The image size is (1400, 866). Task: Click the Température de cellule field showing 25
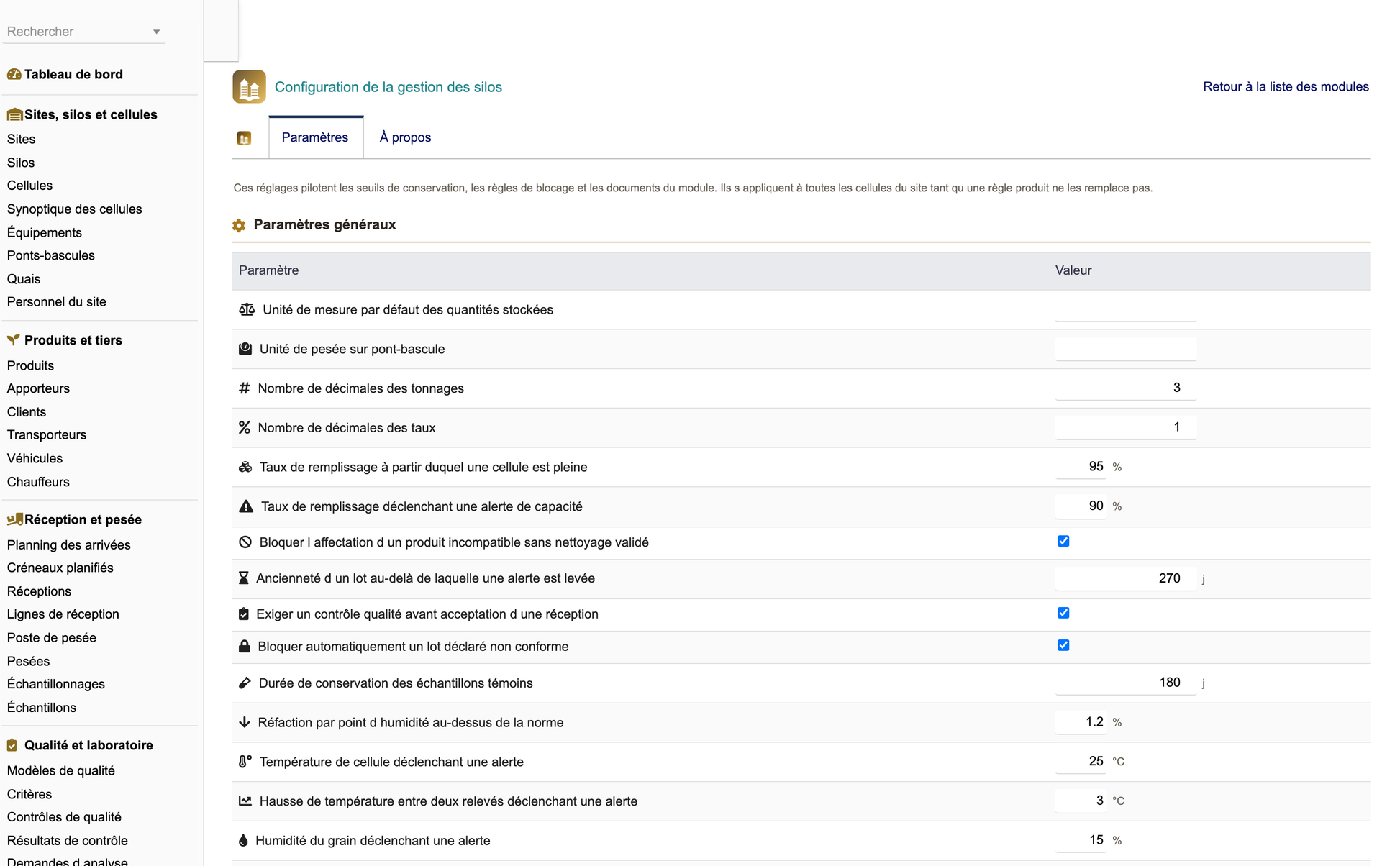(1081, 761)
